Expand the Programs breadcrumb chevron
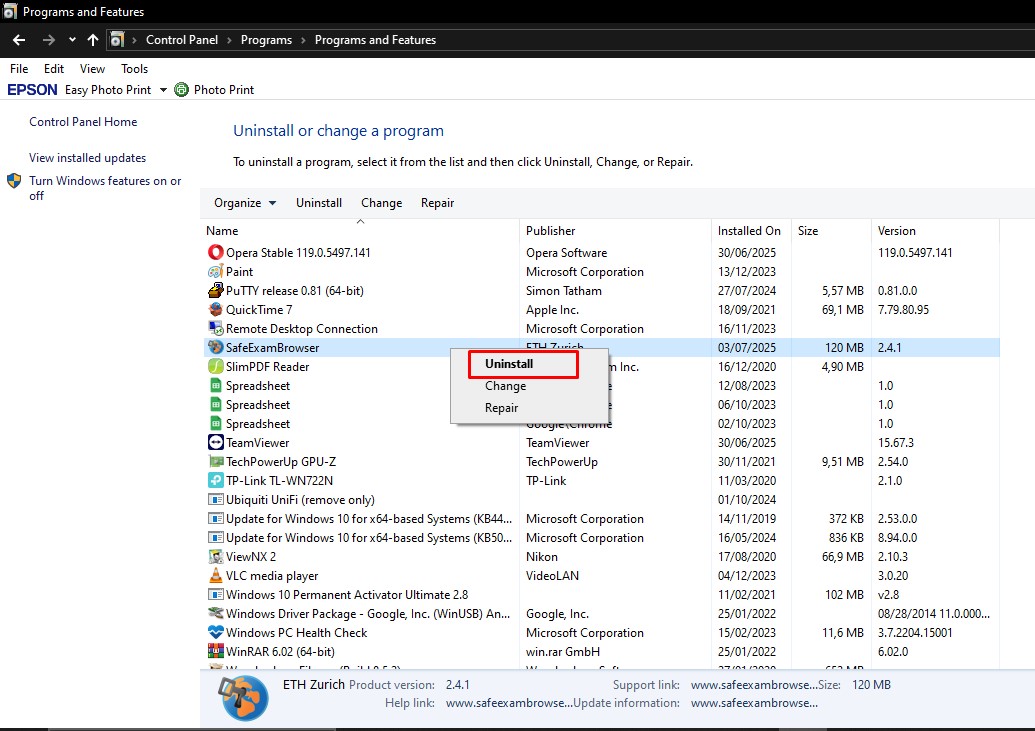Image resolution: width=1035 pixels, height=731 pixels. tap(303, 40)
